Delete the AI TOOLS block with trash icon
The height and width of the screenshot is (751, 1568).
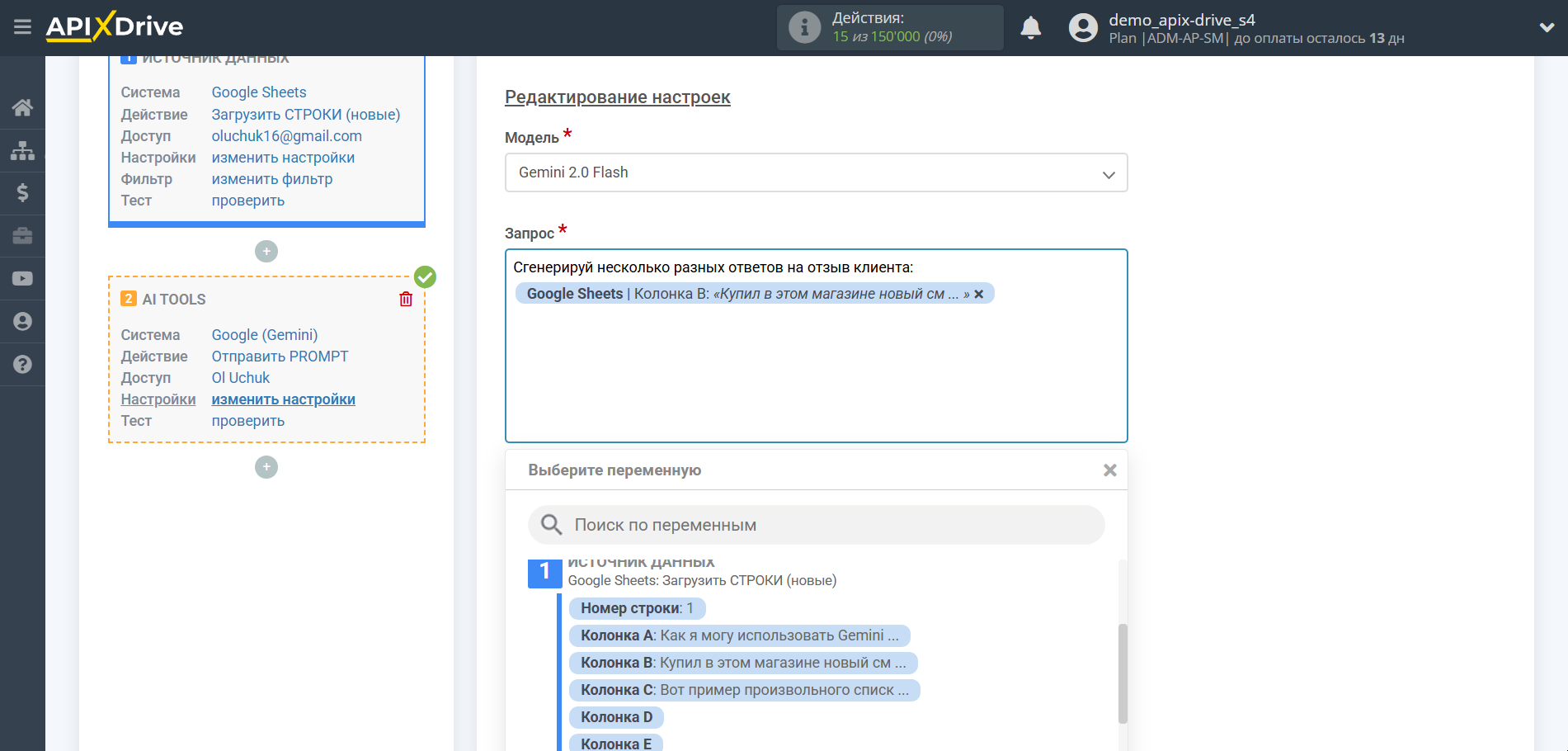tap(406, 299)
